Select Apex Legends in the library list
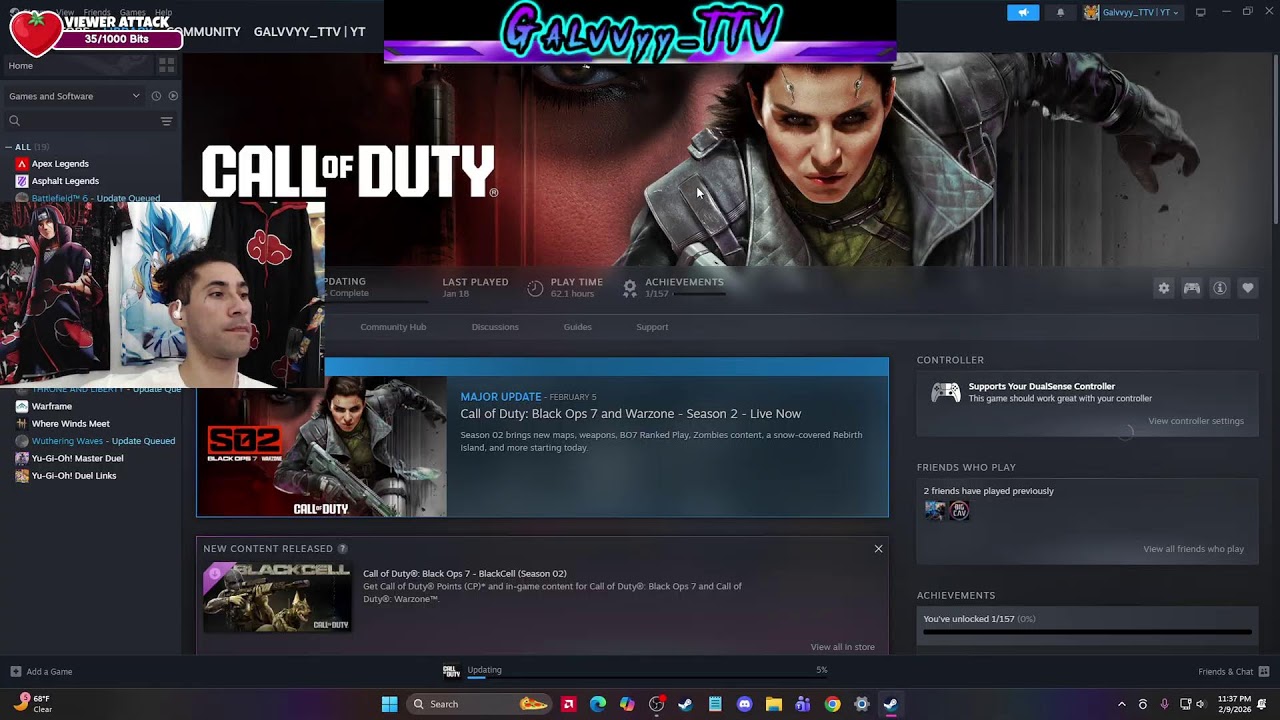This screenshot has height=720, width=1280. pos(60,164)
